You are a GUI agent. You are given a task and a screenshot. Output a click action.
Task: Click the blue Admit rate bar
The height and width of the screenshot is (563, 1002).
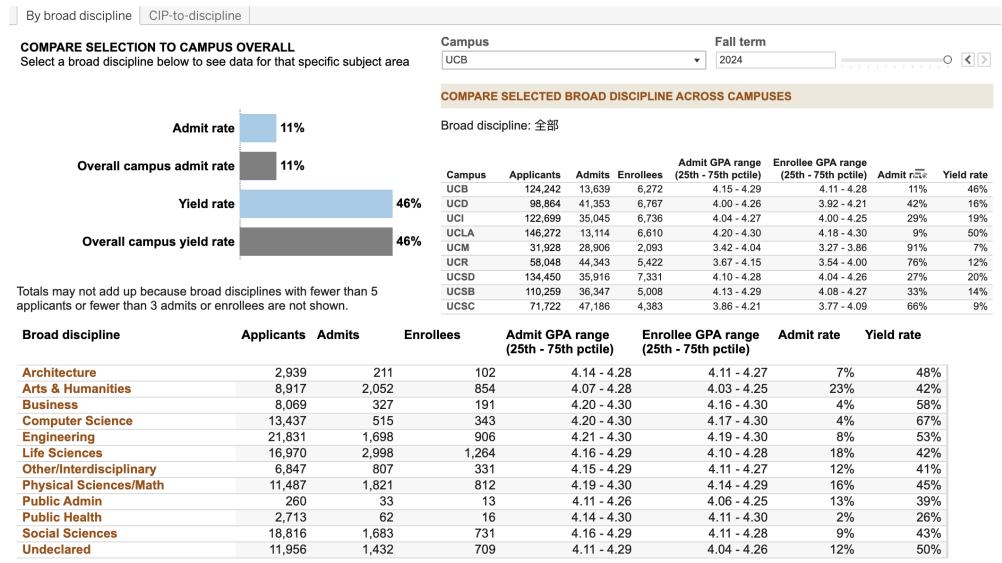[257, 128]
